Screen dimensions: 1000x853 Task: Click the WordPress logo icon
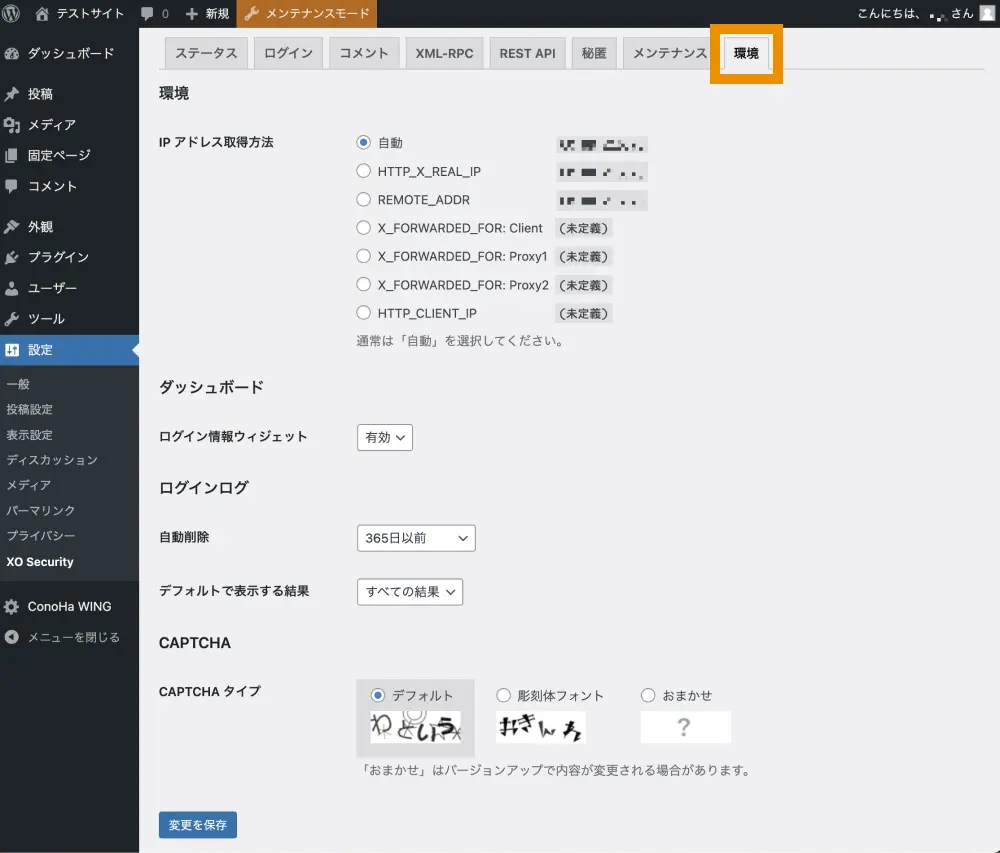(x=12, y=14)
